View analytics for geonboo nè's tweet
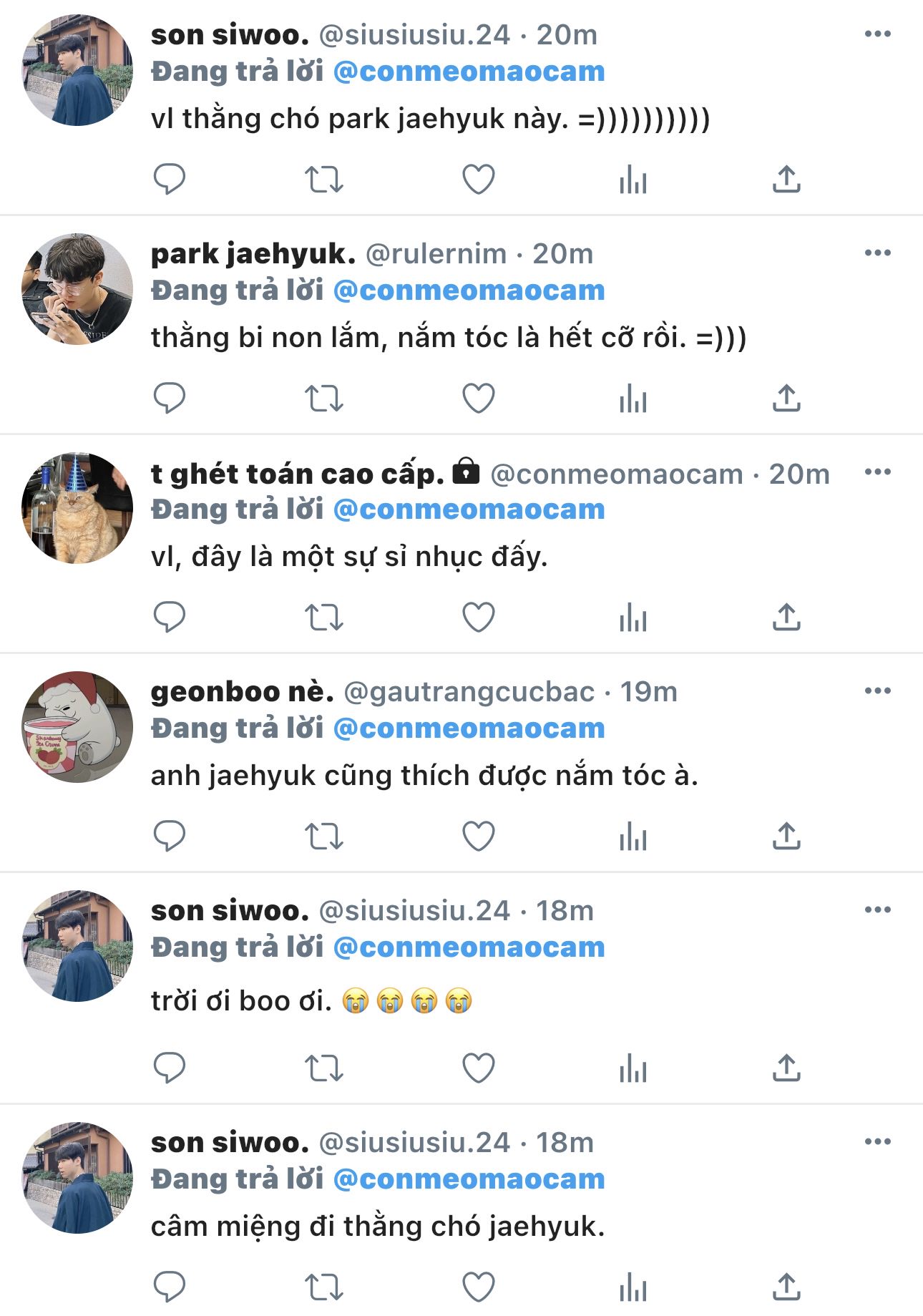This screenshot has width=923, height=1316. [x=633, y=837]
